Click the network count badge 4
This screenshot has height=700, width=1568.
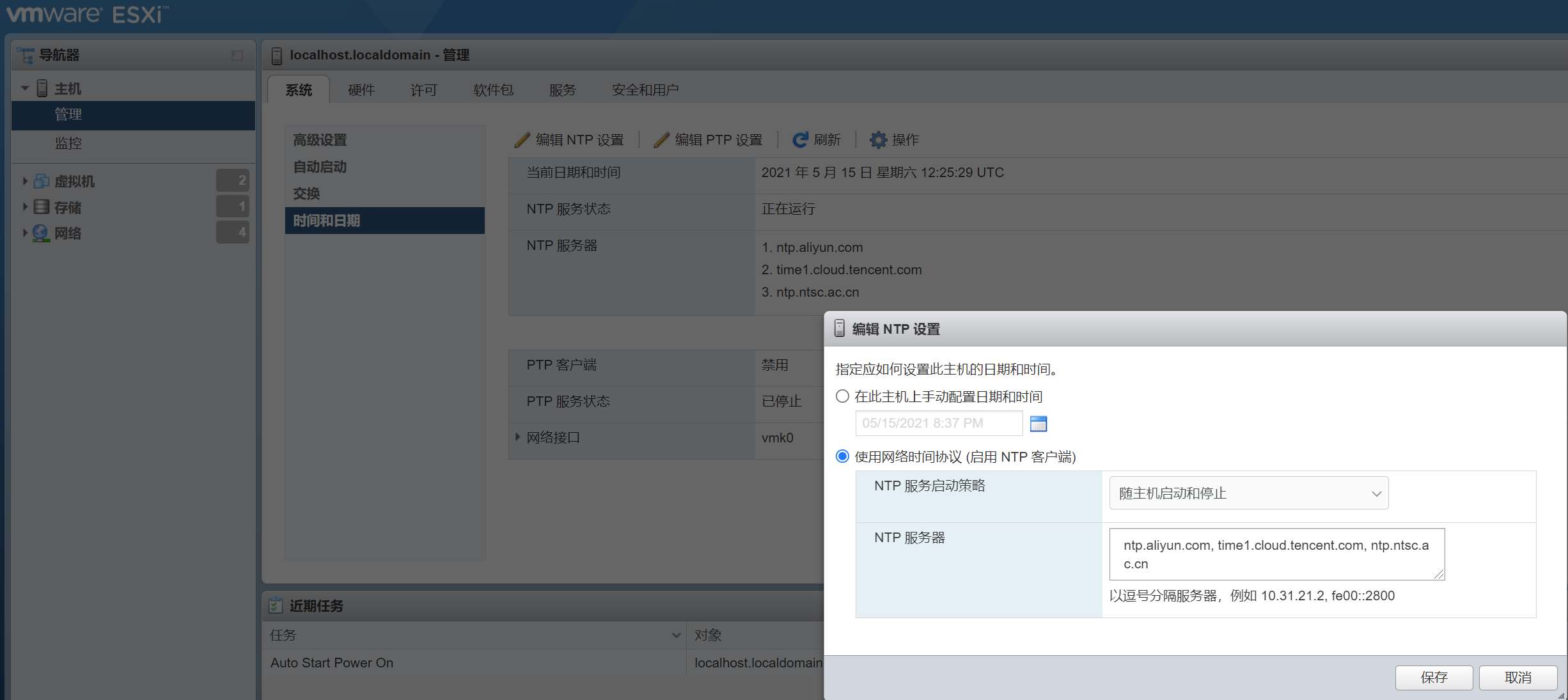233,232
